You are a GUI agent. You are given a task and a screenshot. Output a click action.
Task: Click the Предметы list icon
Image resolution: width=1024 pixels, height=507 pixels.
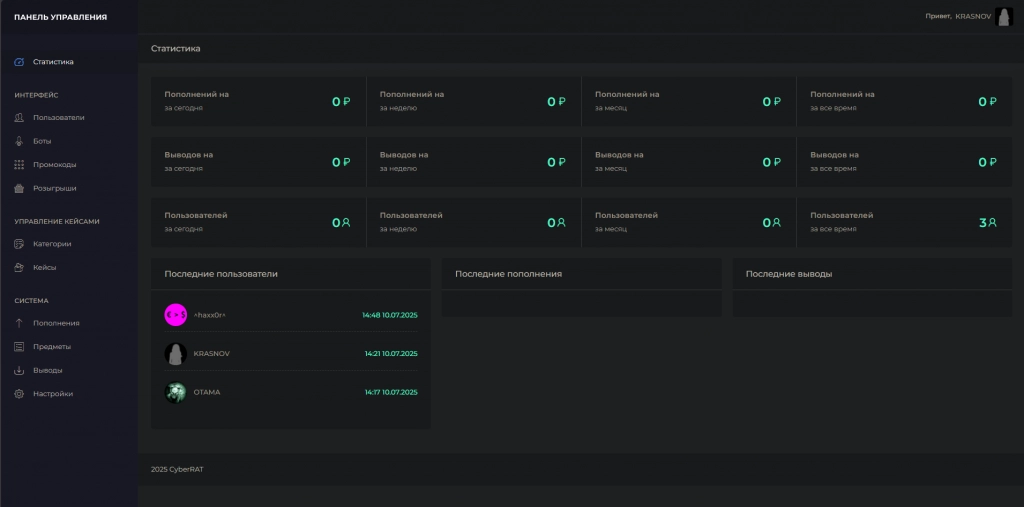point(19,347)
